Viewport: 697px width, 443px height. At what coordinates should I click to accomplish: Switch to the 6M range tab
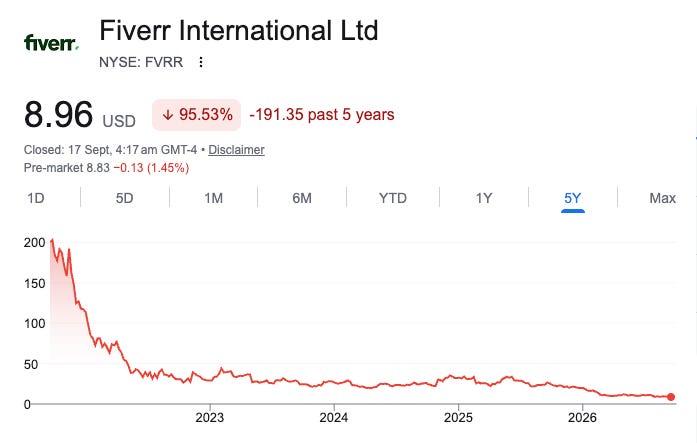[302, 198]
